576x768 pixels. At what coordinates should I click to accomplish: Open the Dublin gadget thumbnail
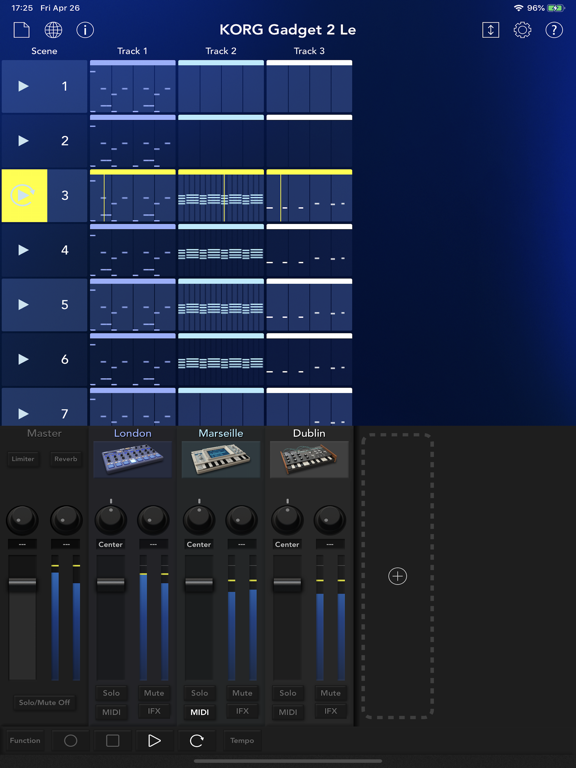[x=309, y=459]
